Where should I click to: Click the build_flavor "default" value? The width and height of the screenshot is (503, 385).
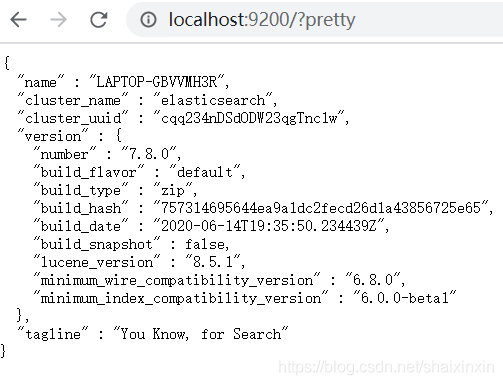[x=205, y=172]
